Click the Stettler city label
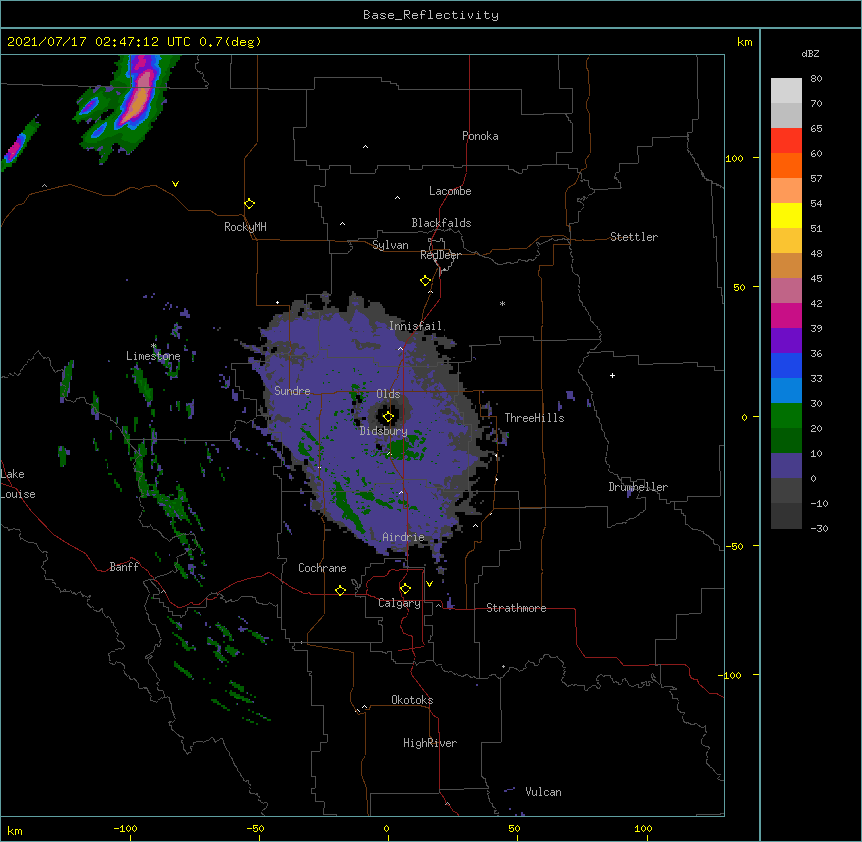862x842 pixels. coord(634,237)
